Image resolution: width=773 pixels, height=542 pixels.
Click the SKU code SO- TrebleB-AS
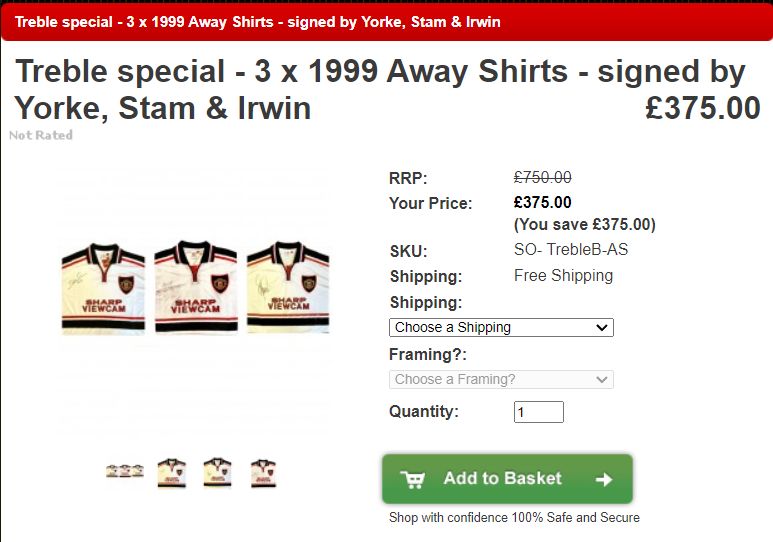(x=571, y=250)
